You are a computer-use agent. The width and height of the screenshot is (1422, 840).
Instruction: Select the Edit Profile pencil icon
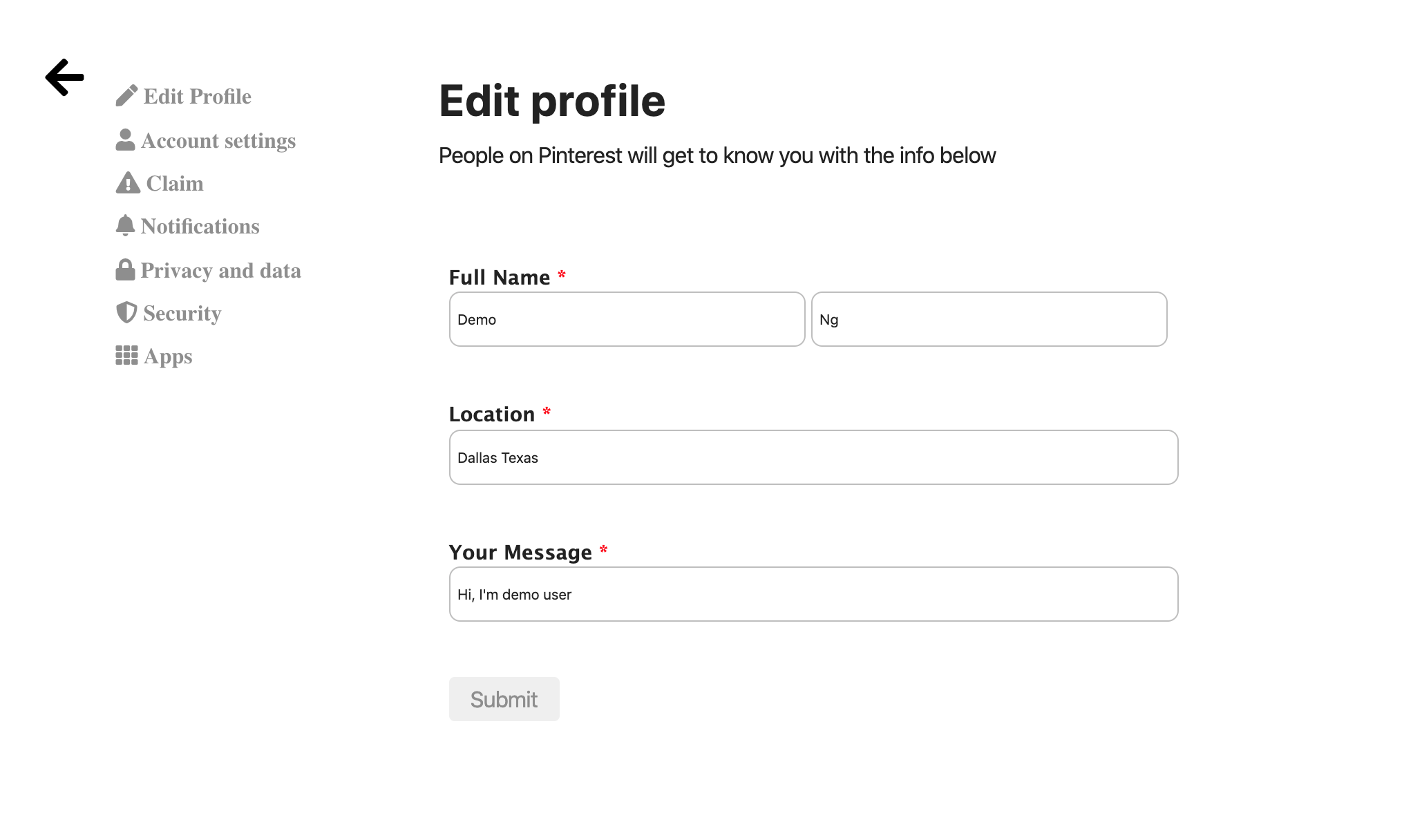pos(125,95)
